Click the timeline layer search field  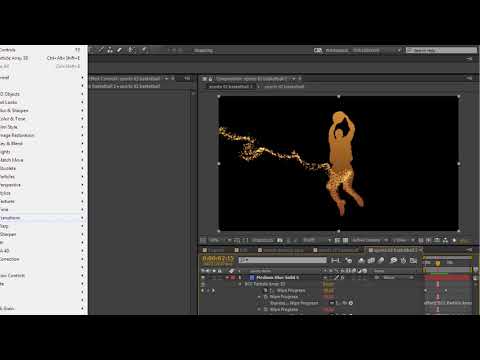coord(282,260)
